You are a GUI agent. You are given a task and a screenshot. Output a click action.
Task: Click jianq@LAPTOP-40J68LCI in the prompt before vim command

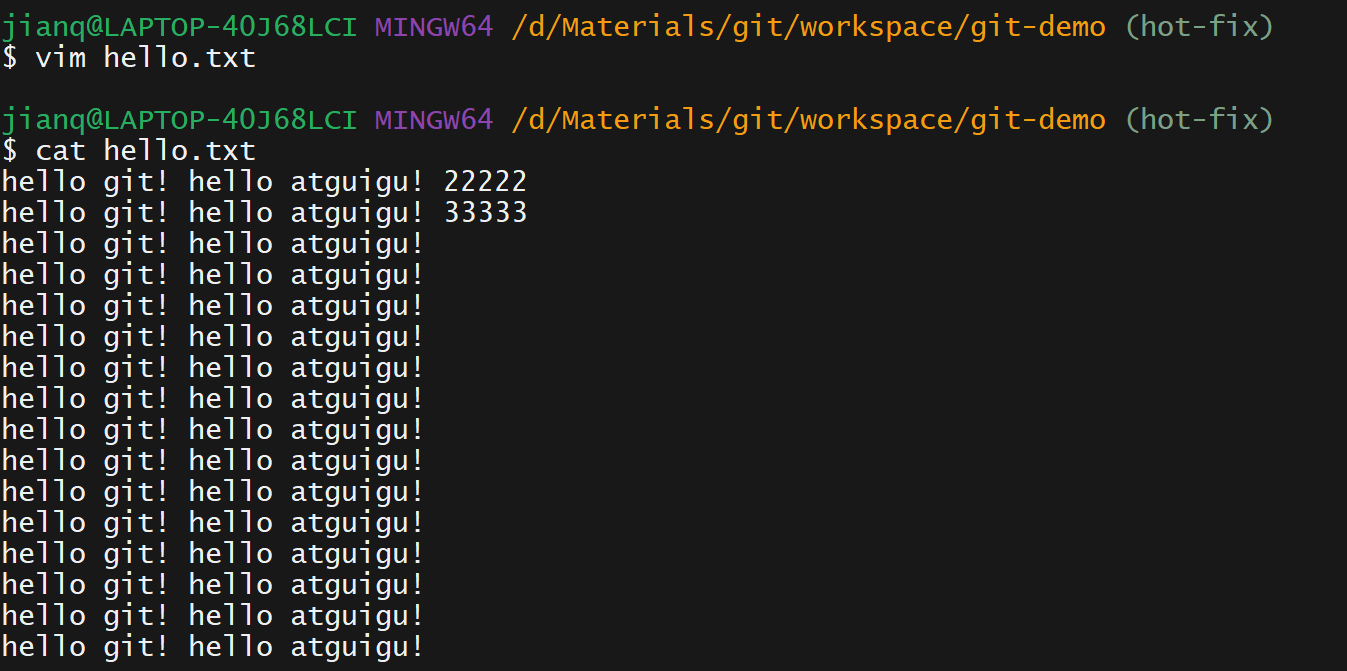coord(179,27)
